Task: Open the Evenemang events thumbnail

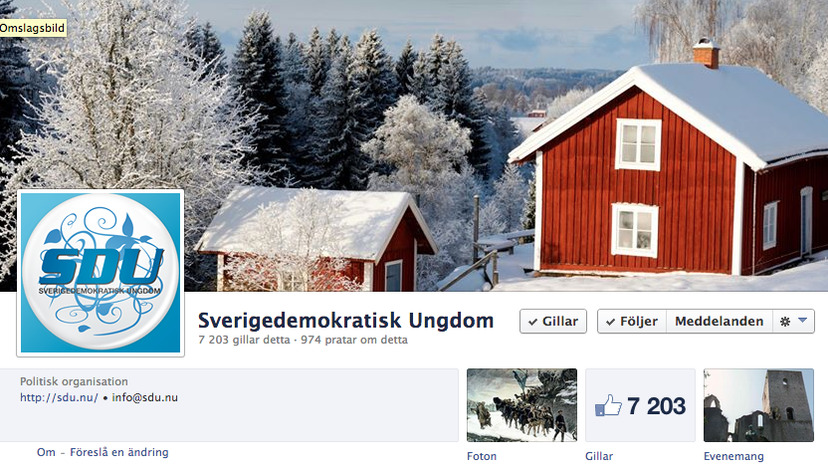Action: pos(758,405)
